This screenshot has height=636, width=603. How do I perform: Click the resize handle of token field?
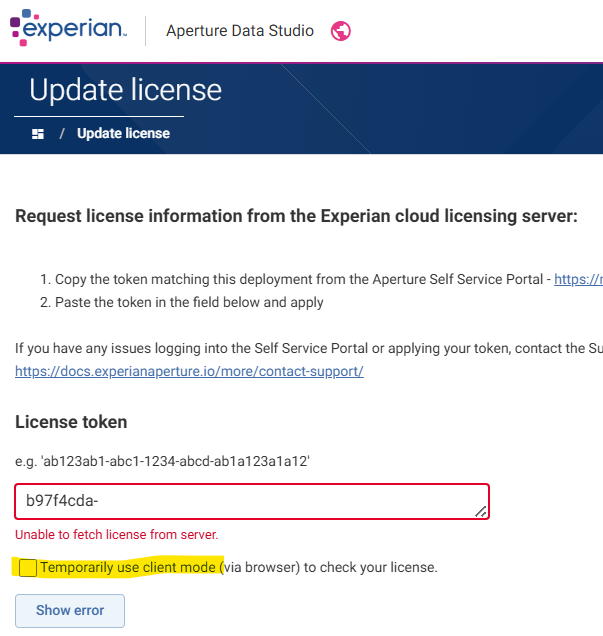click(x=481, y=512)
